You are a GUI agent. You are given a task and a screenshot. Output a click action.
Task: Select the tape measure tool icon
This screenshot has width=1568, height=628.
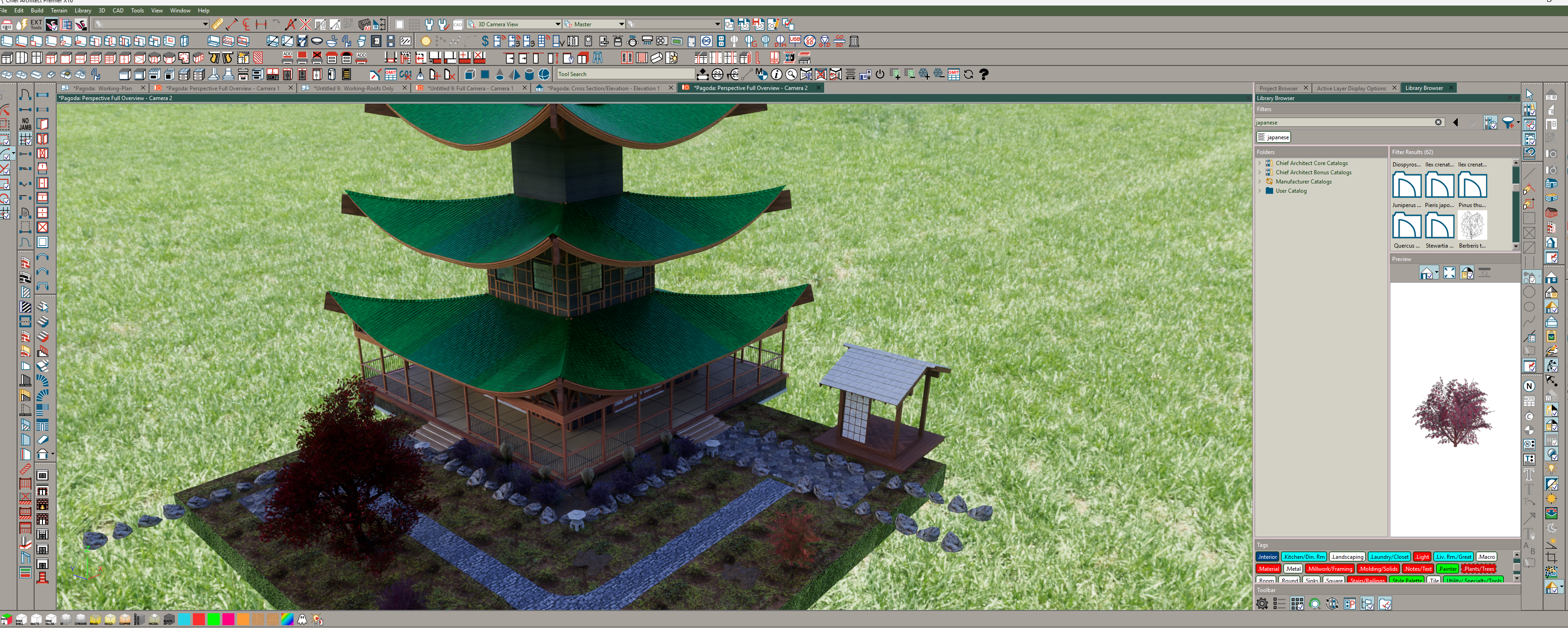(217, 24)
